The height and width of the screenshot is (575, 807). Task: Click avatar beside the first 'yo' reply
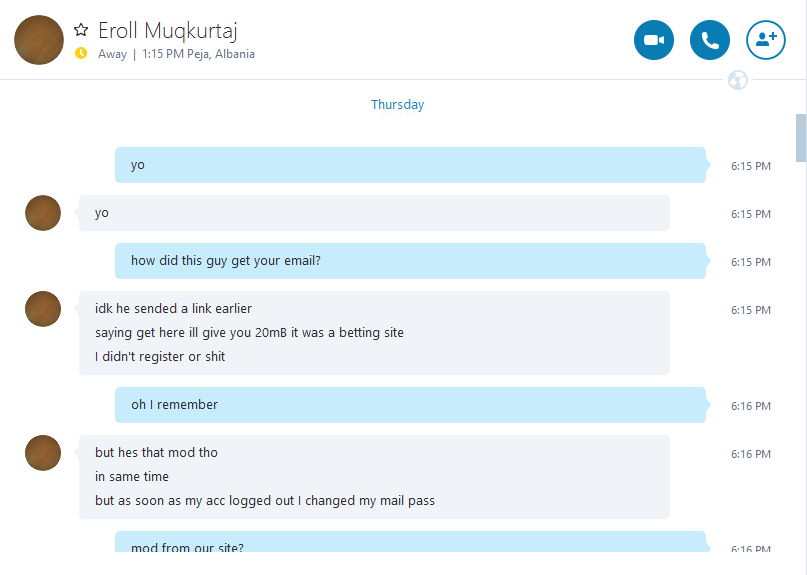pos(43,213)
